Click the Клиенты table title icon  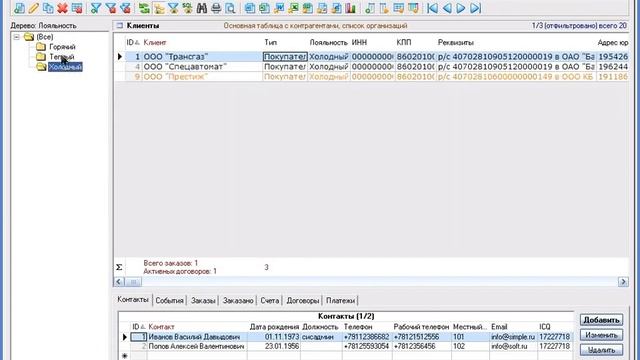pos(120,25)
